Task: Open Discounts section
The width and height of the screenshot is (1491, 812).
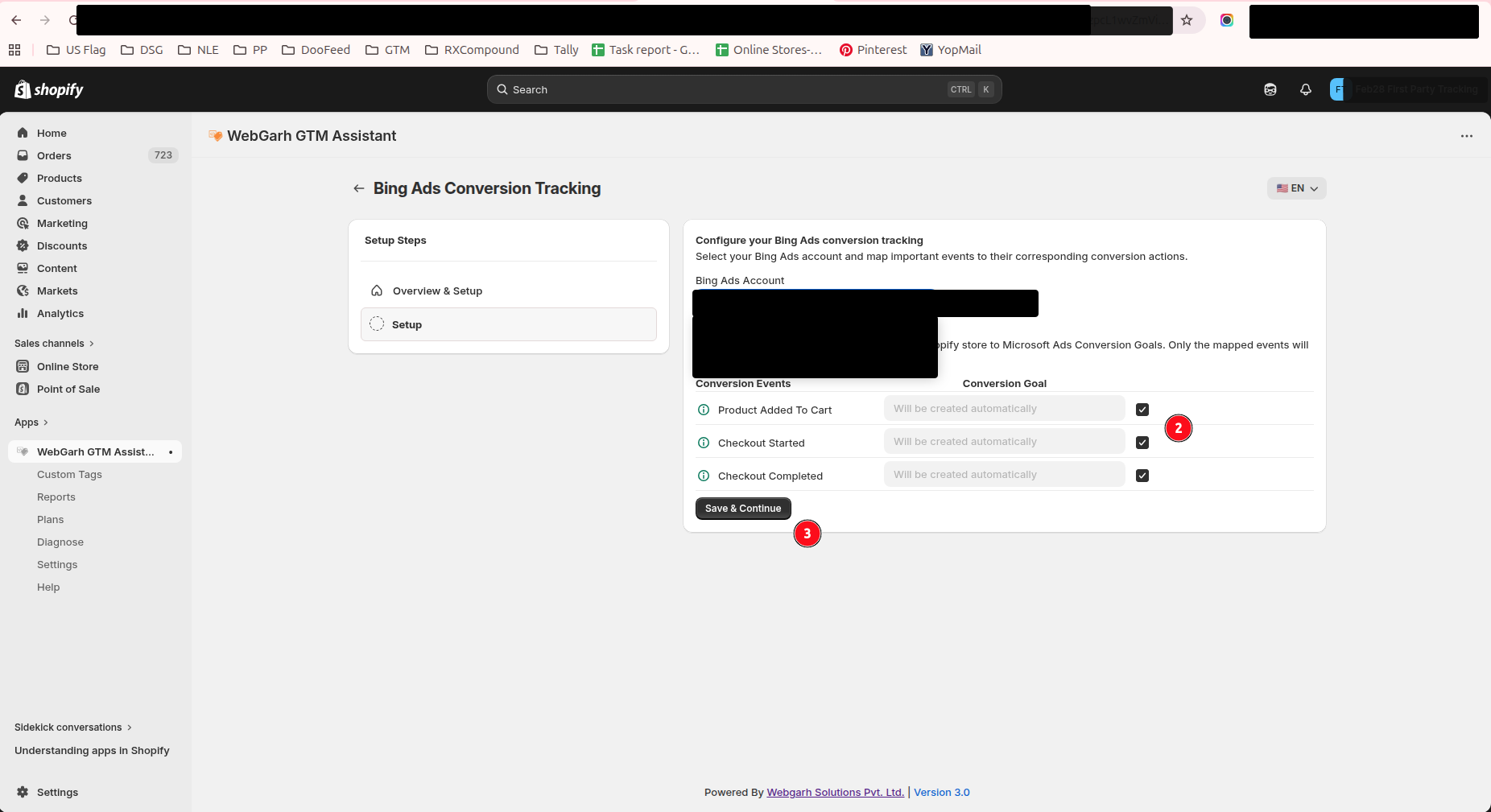Action: click(x=61, y=245)
